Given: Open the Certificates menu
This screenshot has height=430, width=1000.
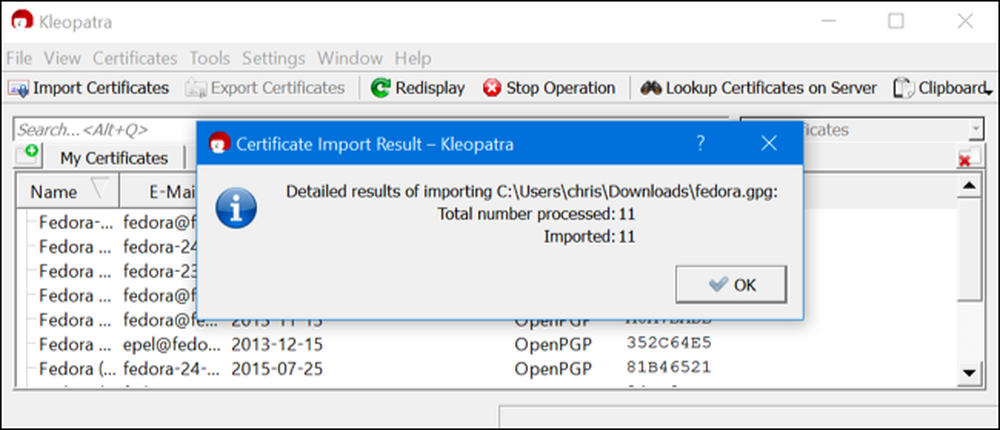Looking at the screenshot, I should pyautogui.click(x=135, y=58).
